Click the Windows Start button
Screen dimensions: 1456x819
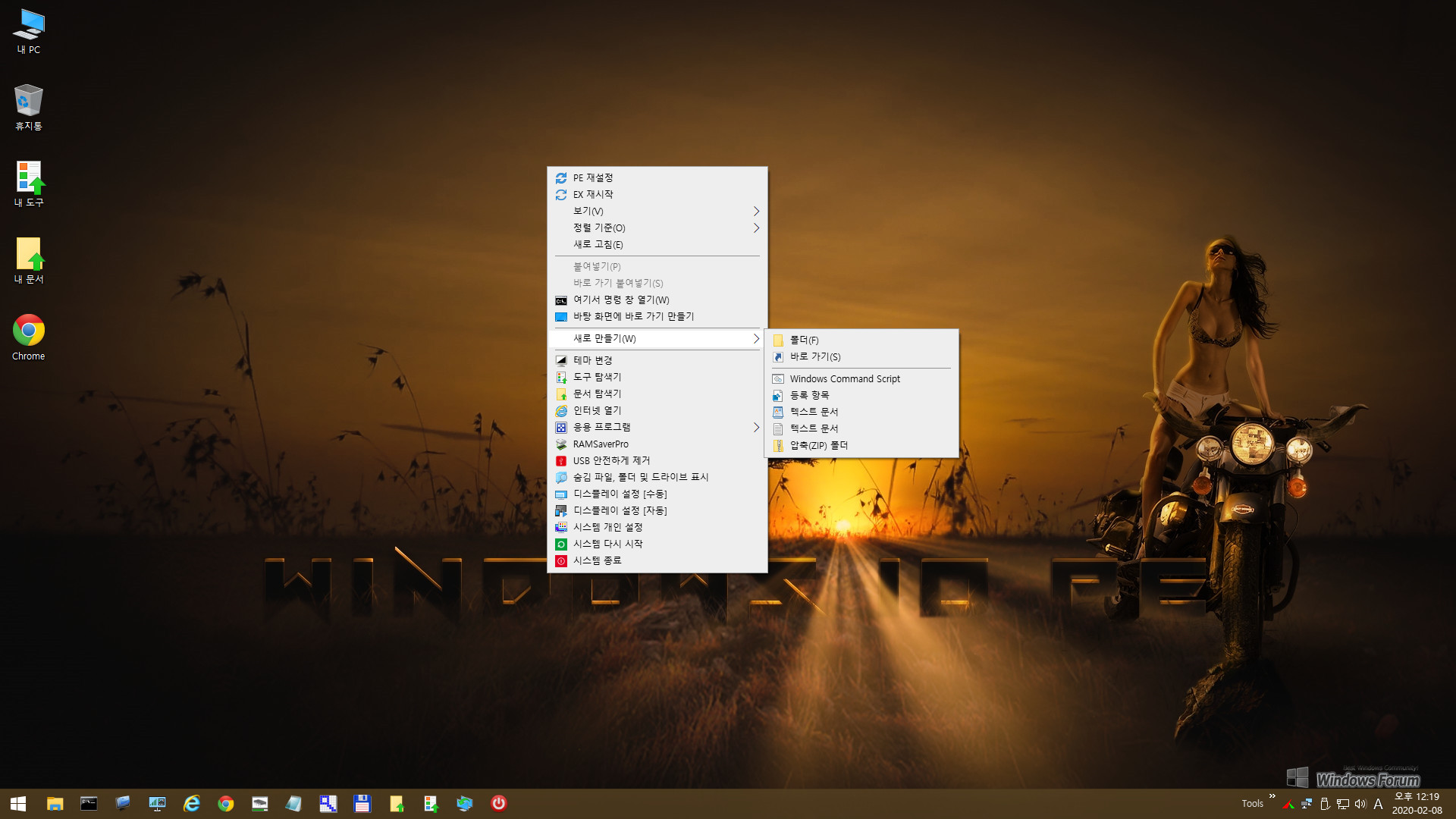coord(18,803)
